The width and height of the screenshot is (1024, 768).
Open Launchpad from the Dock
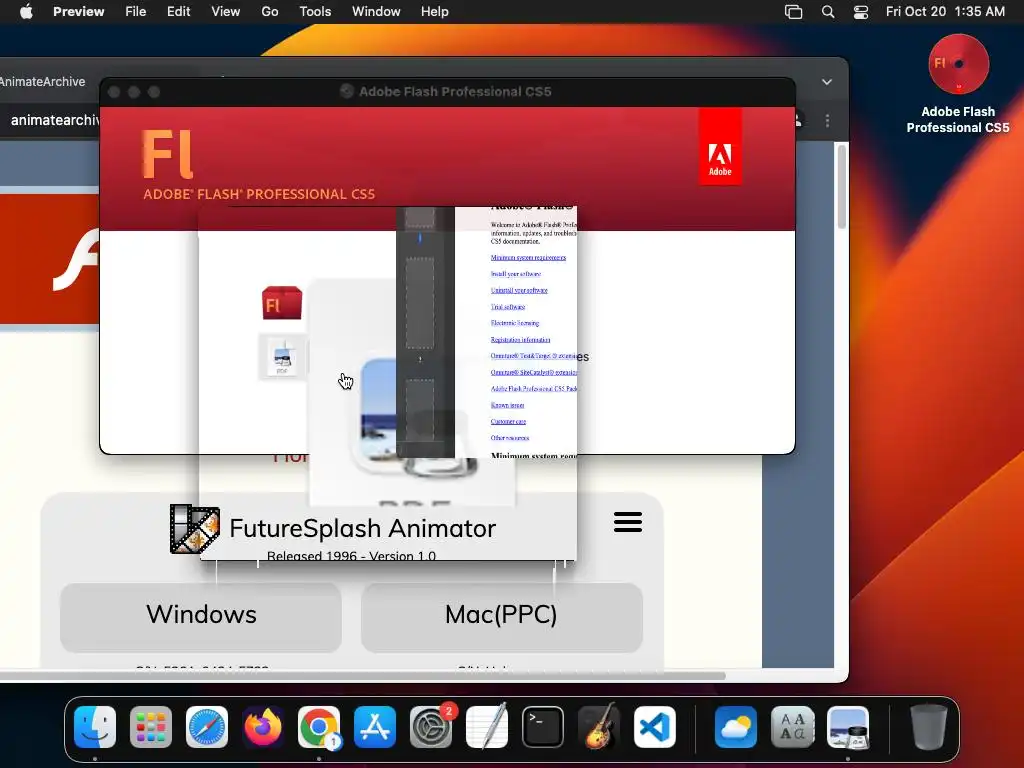[x=151, y=727]
